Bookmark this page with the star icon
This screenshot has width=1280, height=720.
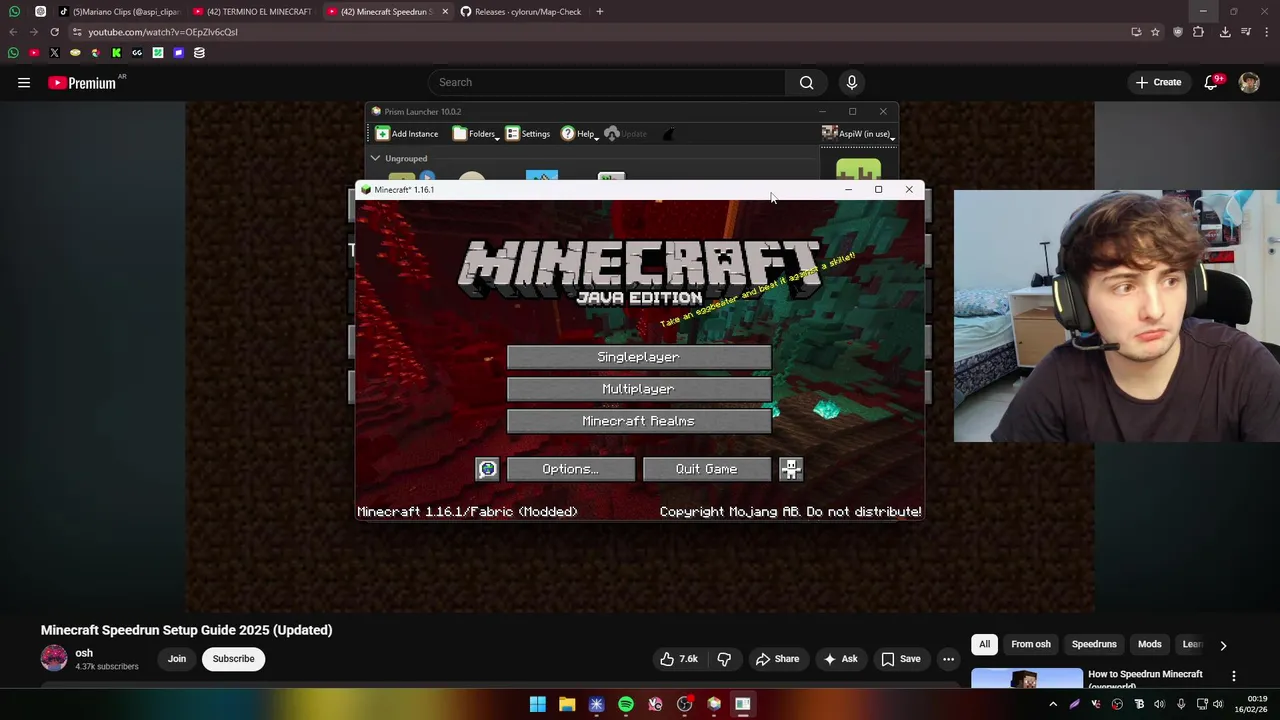pyautogui.click(x=1155, y=32)
